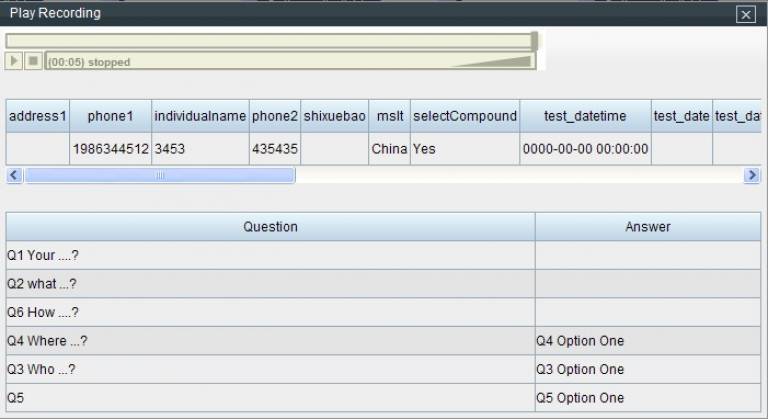
Task: Click the horizontal scrollbar thumb
Action: click(160, 175)
